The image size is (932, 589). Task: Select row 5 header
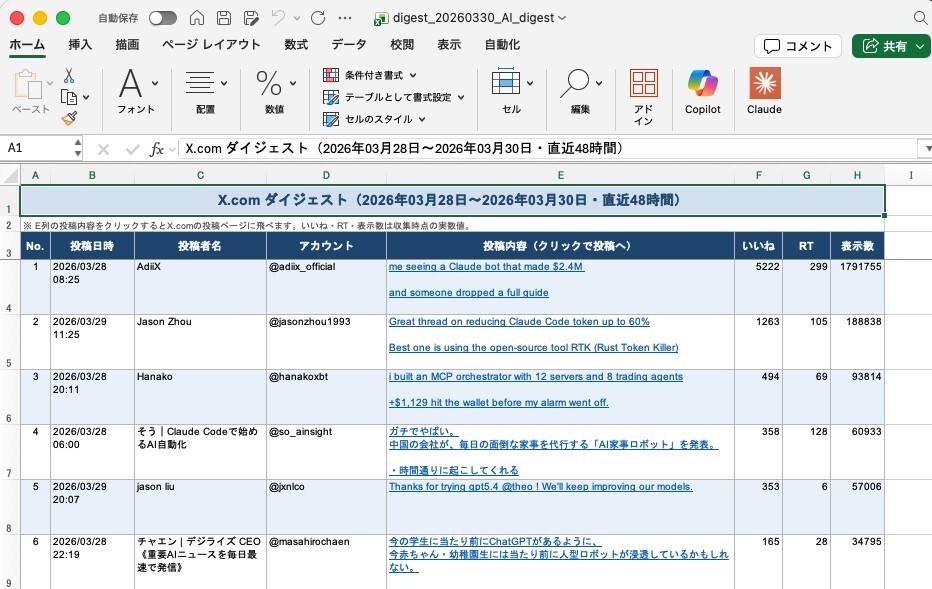point(9,342)
